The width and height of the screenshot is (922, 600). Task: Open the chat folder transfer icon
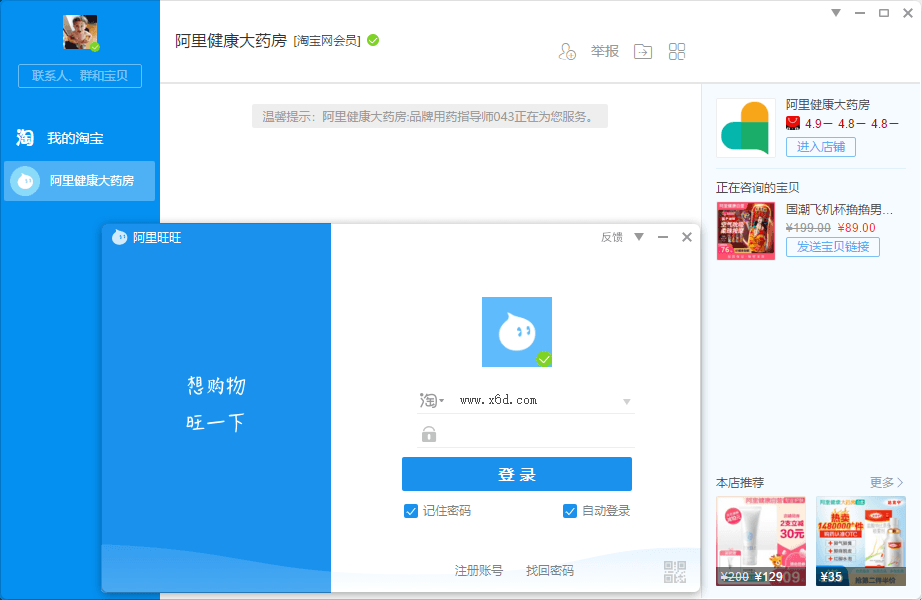click(x=641, y=51)
